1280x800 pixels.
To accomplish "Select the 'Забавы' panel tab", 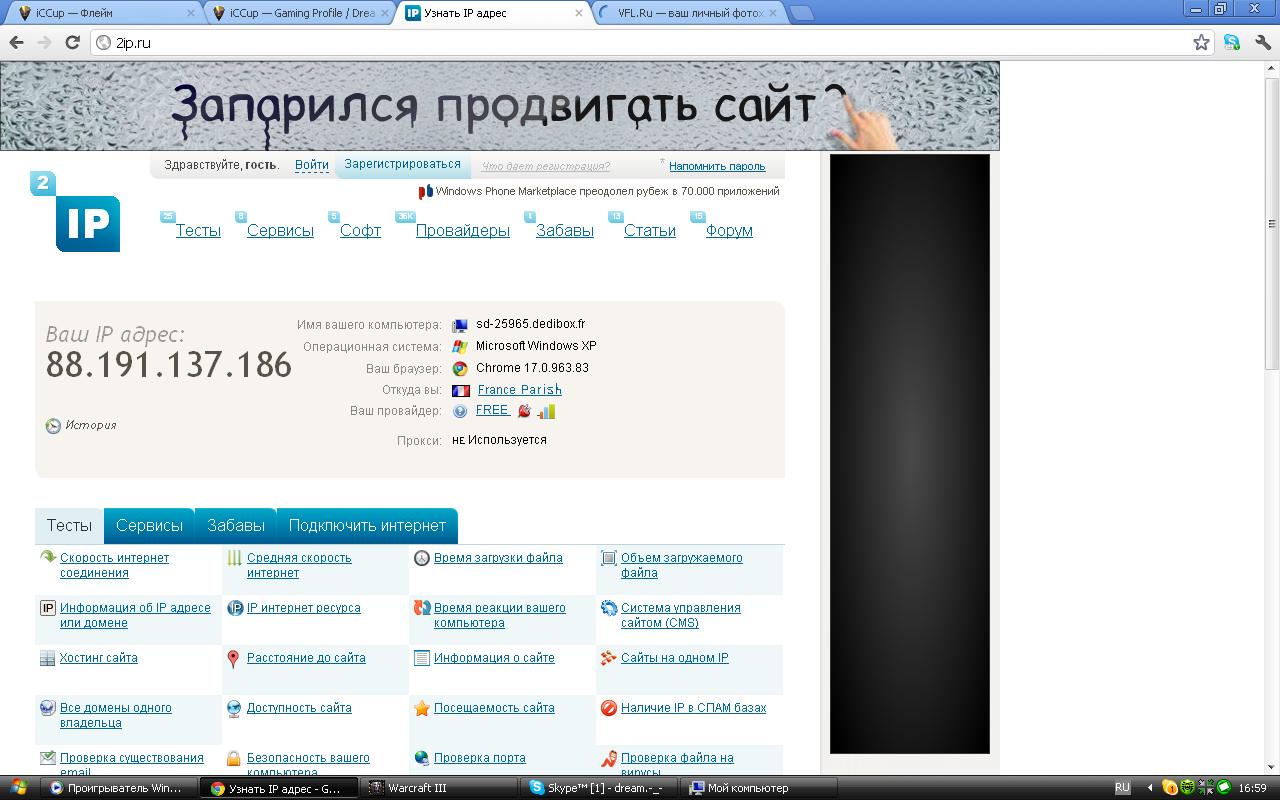I will [x=235, y=526].
